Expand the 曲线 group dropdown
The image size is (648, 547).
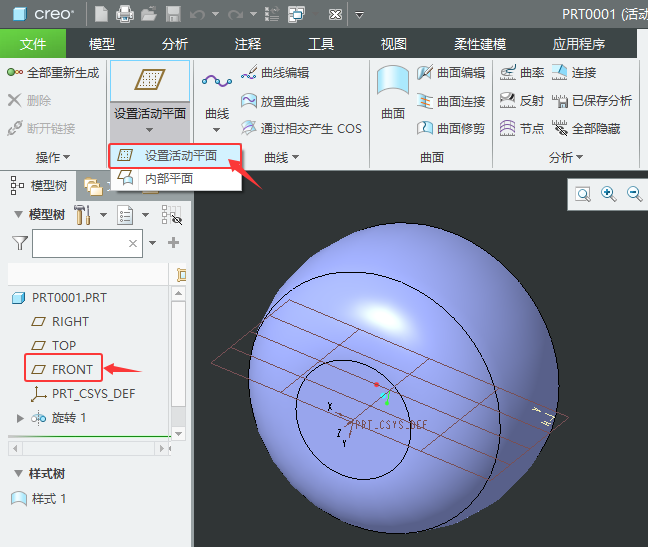point(281,157)
